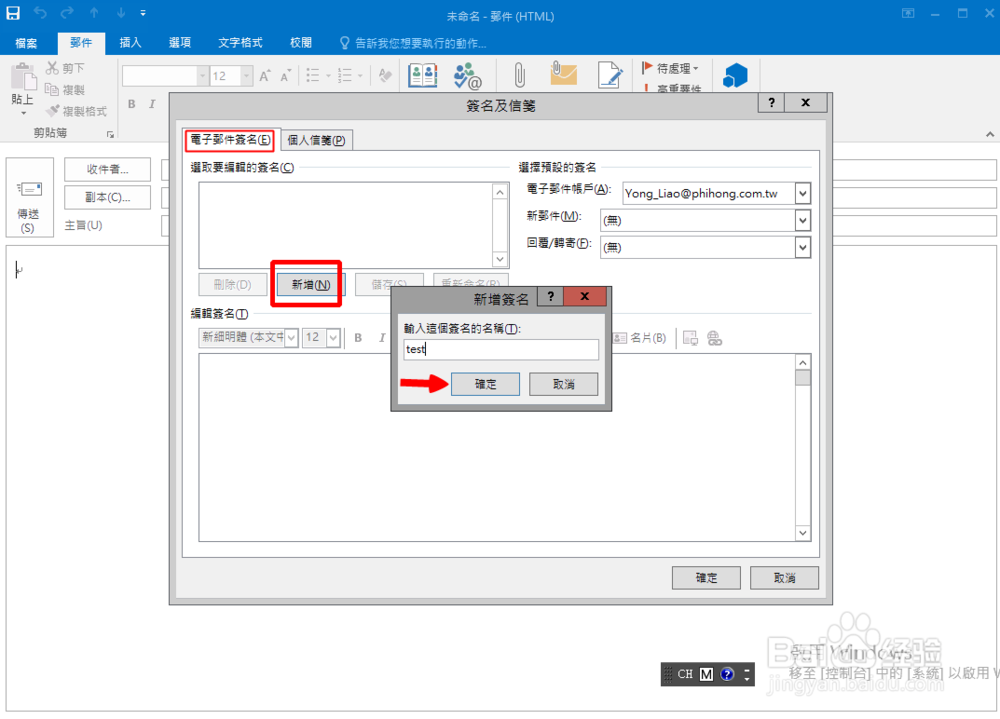This screenshot has width=1000, height=719.
Task: Open the Address Book icon on the ribbon
Action: click(422, 75)
